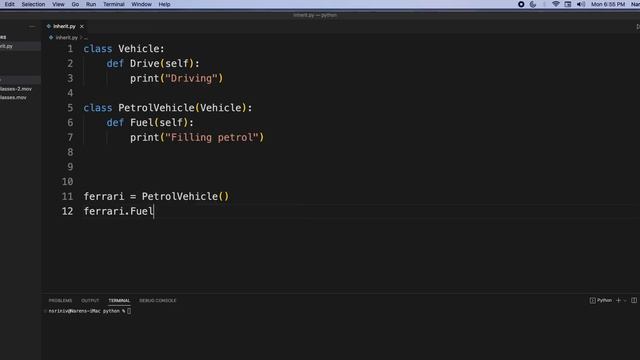
Task: Open the Go menu
Action: pyautogui.click(x=75, y=4)
